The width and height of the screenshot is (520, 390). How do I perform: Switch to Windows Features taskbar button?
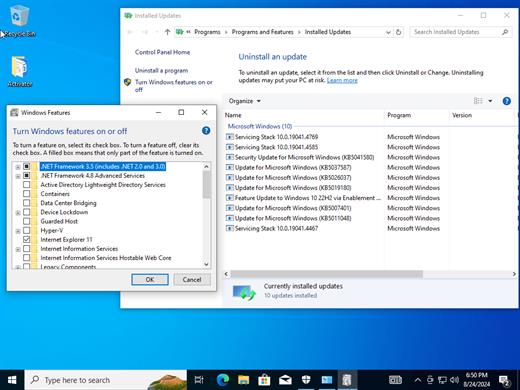(x=347, y=380)
